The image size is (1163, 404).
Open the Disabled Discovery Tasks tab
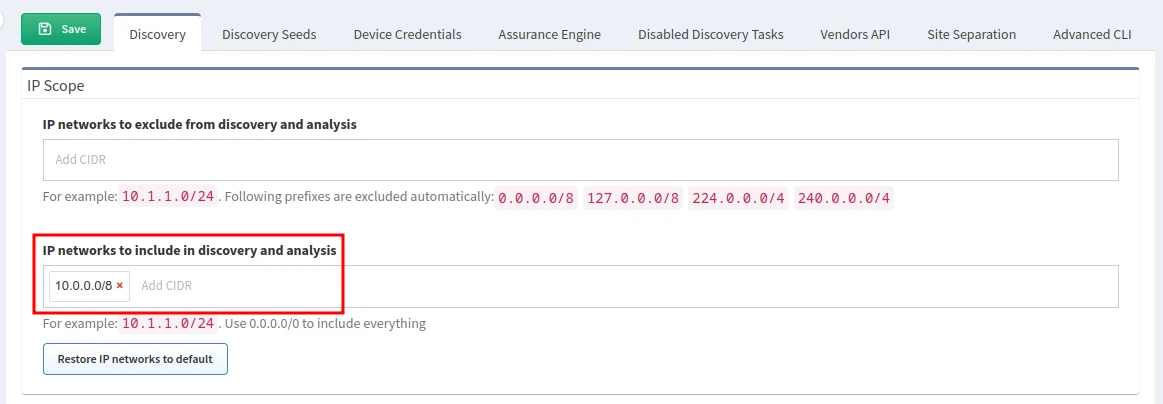pyautogui.click(x=710, y=34)
